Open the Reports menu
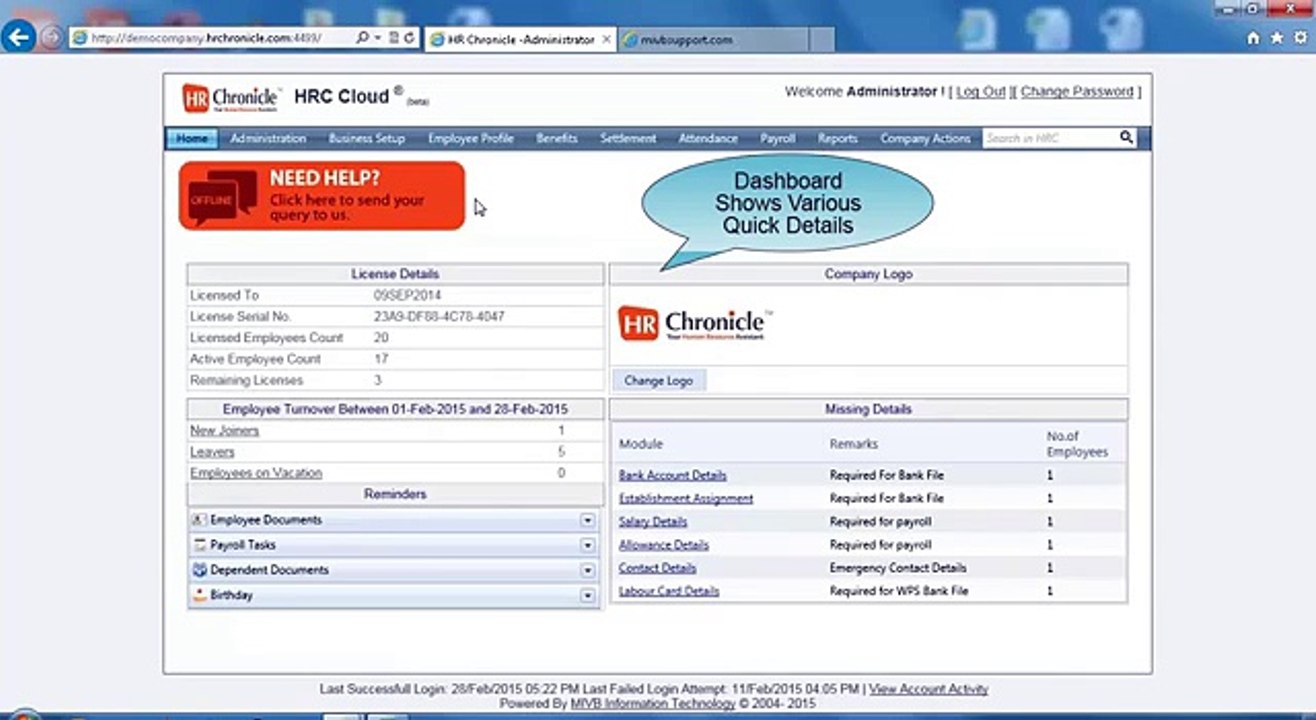This screenshot has height=720, width=1316. (838, 139)
